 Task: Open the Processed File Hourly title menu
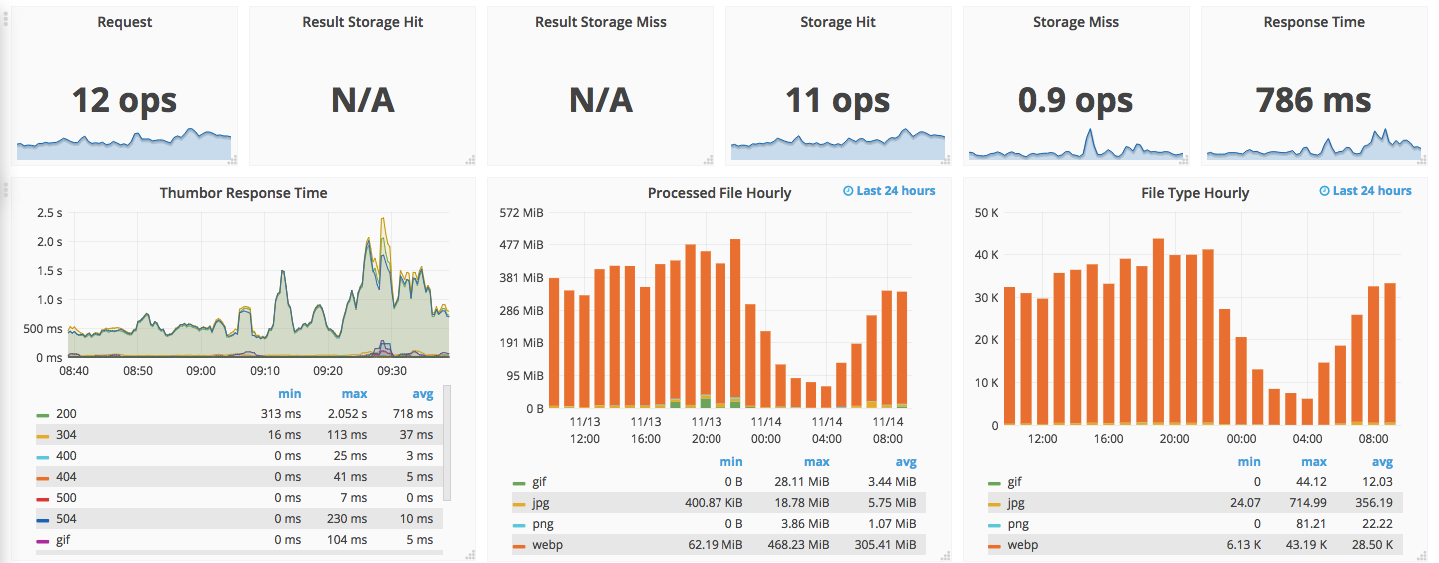click(719, 193)
